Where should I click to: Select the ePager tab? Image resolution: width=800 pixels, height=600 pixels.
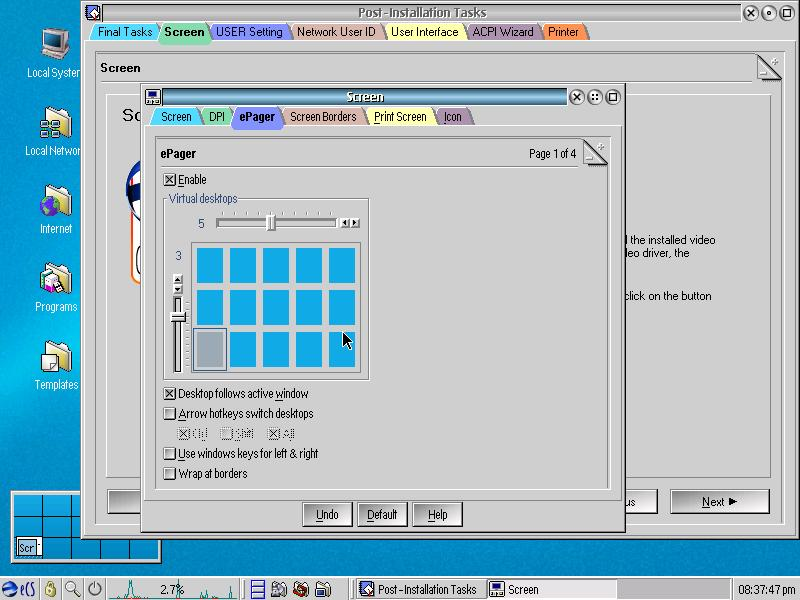click(x=257, y=117)
